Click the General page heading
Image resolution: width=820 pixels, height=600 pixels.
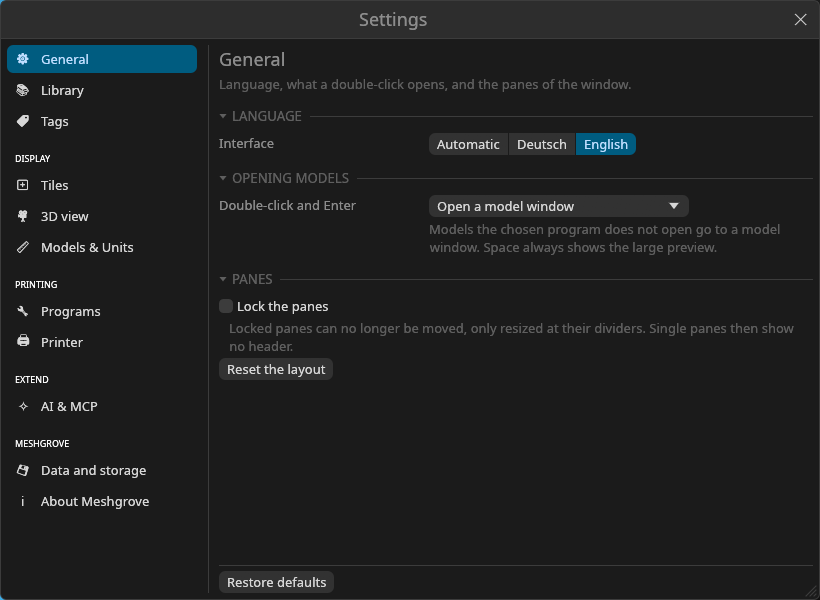coord(252,60)
